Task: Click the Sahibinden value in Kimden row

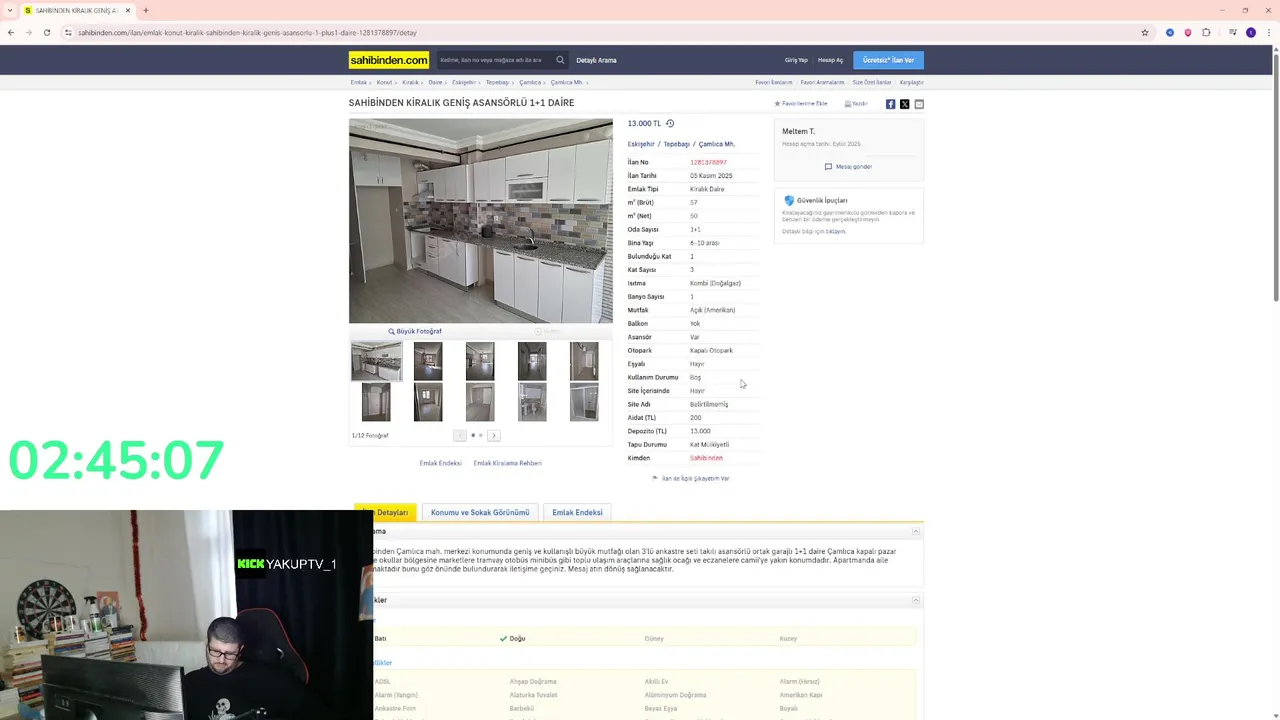Action: (x=706, y=458)
